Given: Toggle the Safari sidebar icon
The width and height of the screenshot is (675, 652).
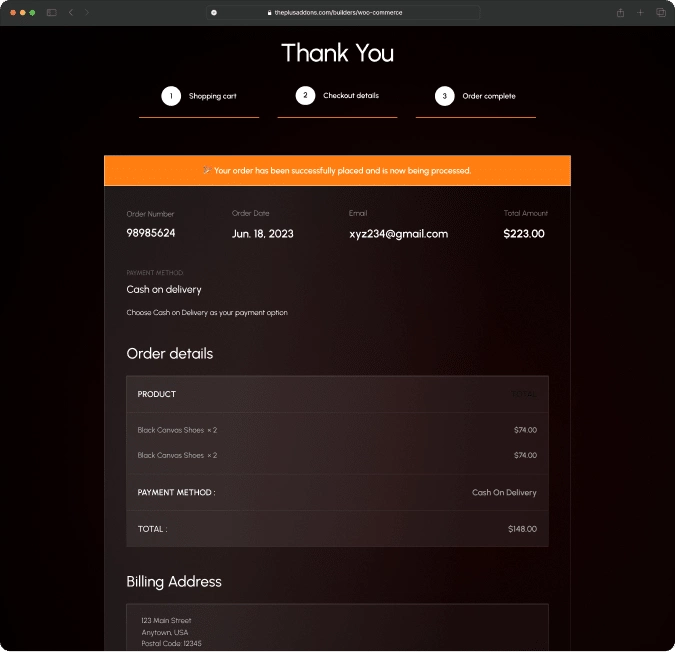Looking at the screenshot, I should pos(52,12).
